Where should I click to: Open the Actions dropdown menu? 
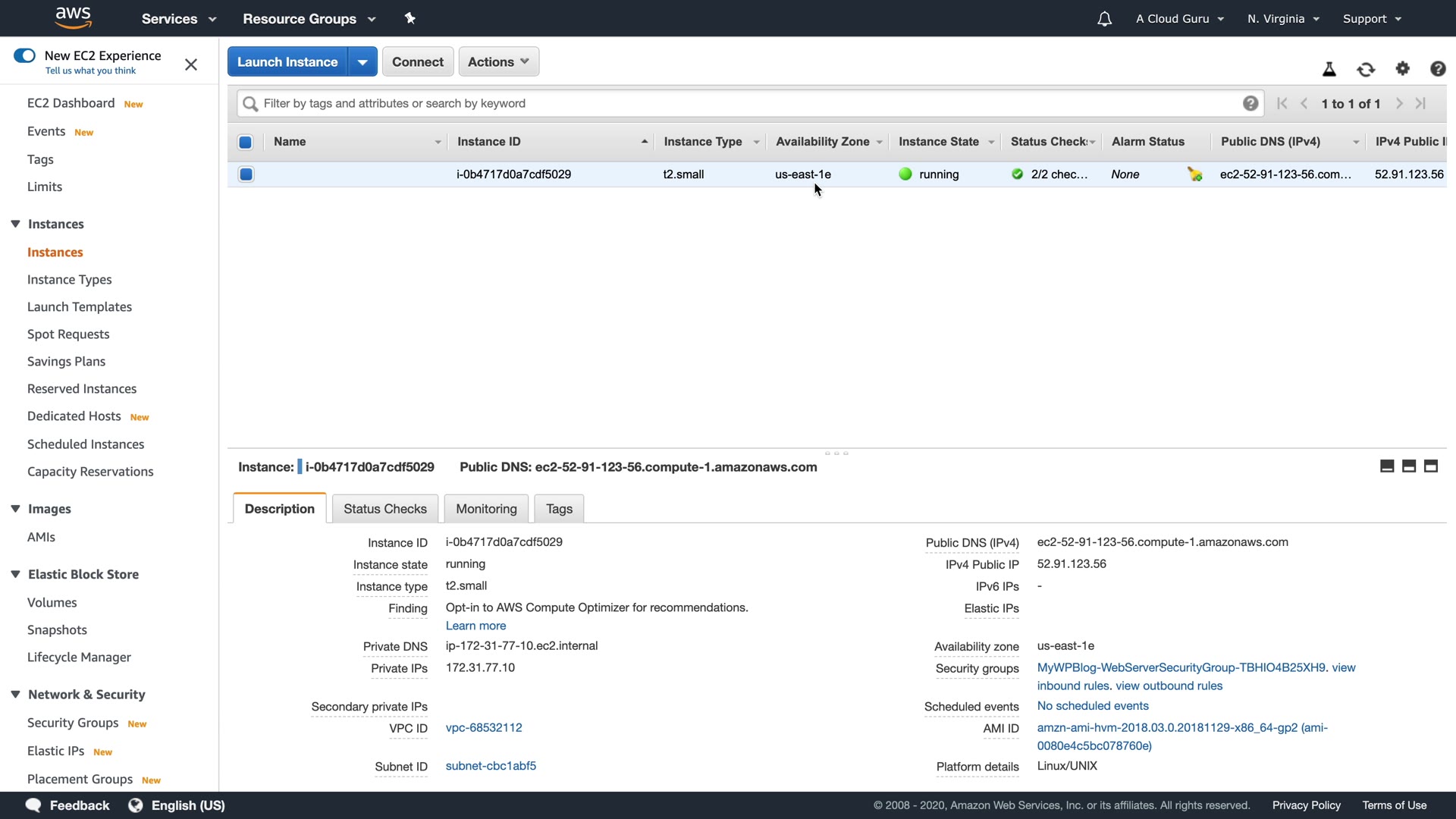498,62
